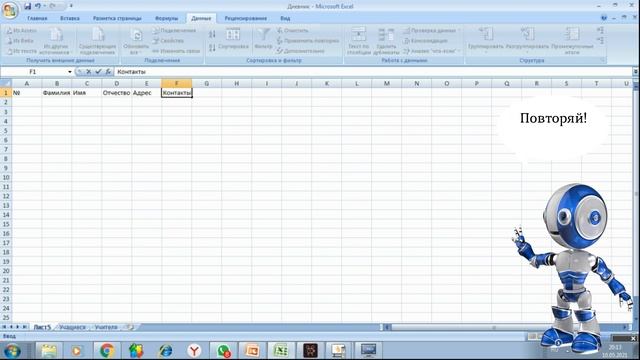Viewport: 640px width, 360px height.
Task: Open connection Свойства
Action: pos(168,41)
